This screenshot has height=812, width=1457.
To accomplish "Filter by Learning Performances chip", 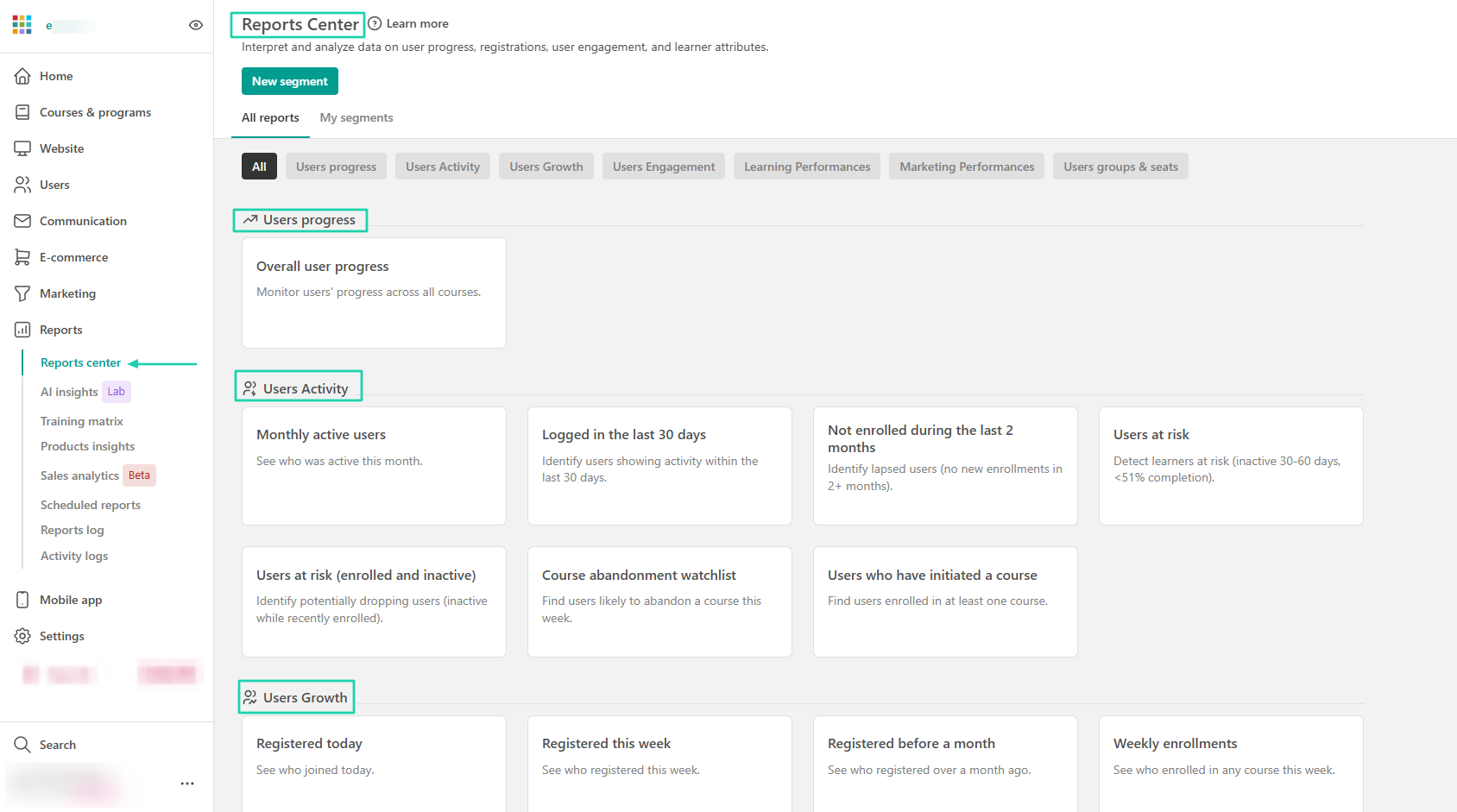I will (807, 167).
